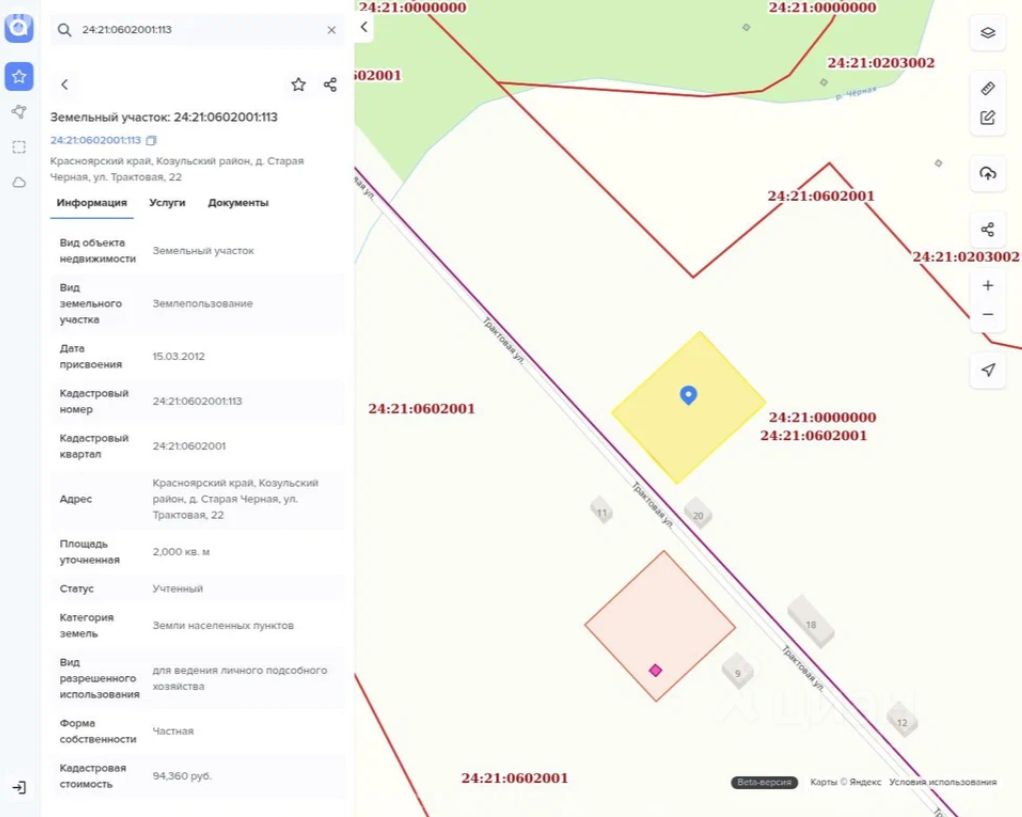Select the ruler measurement tool
The image size is (1022, 817).
(x=987, y=88)
